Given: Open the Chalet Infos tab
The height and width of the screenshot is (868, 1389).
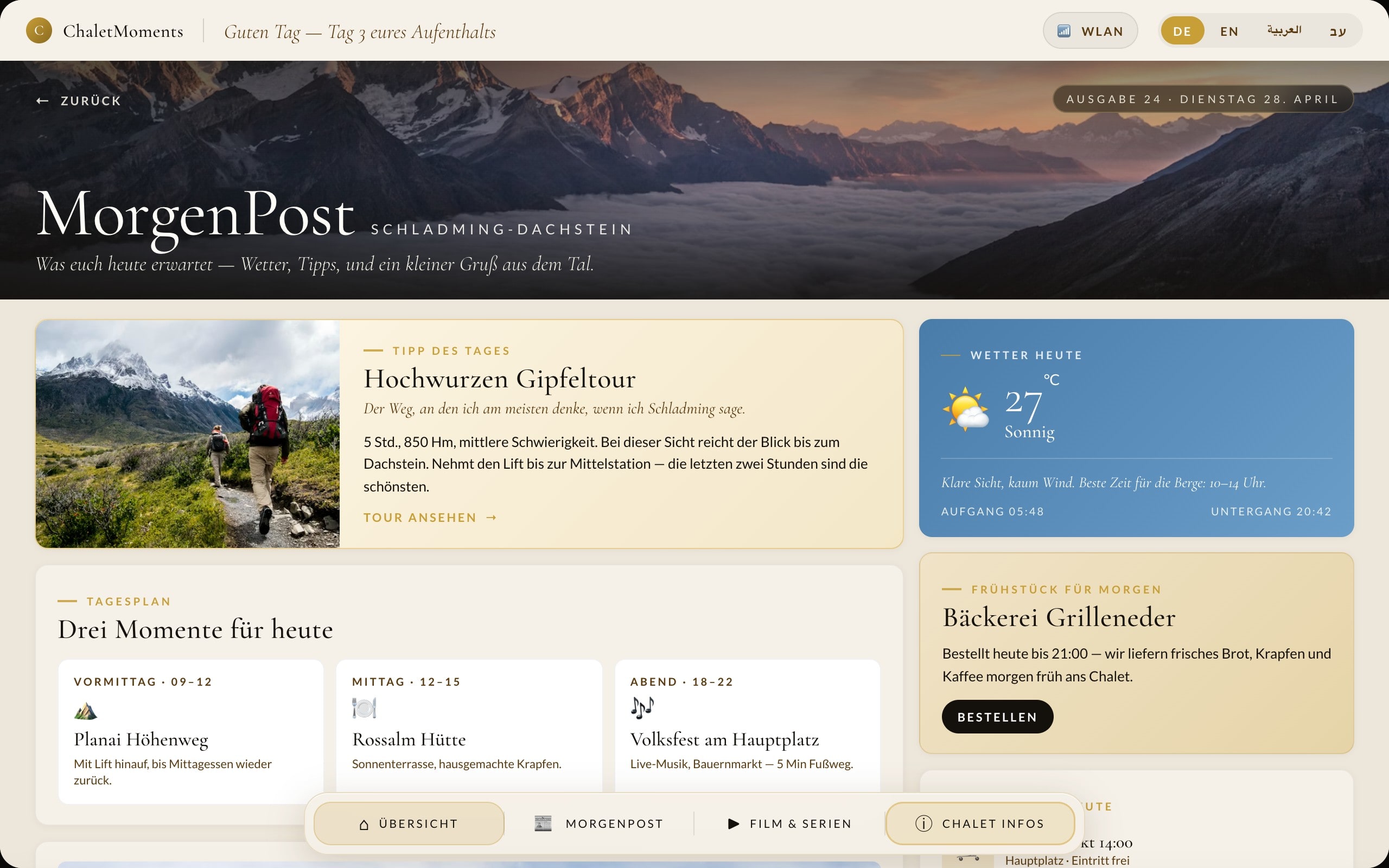Looking at the screenshot, I should click(x=980, y=824).
